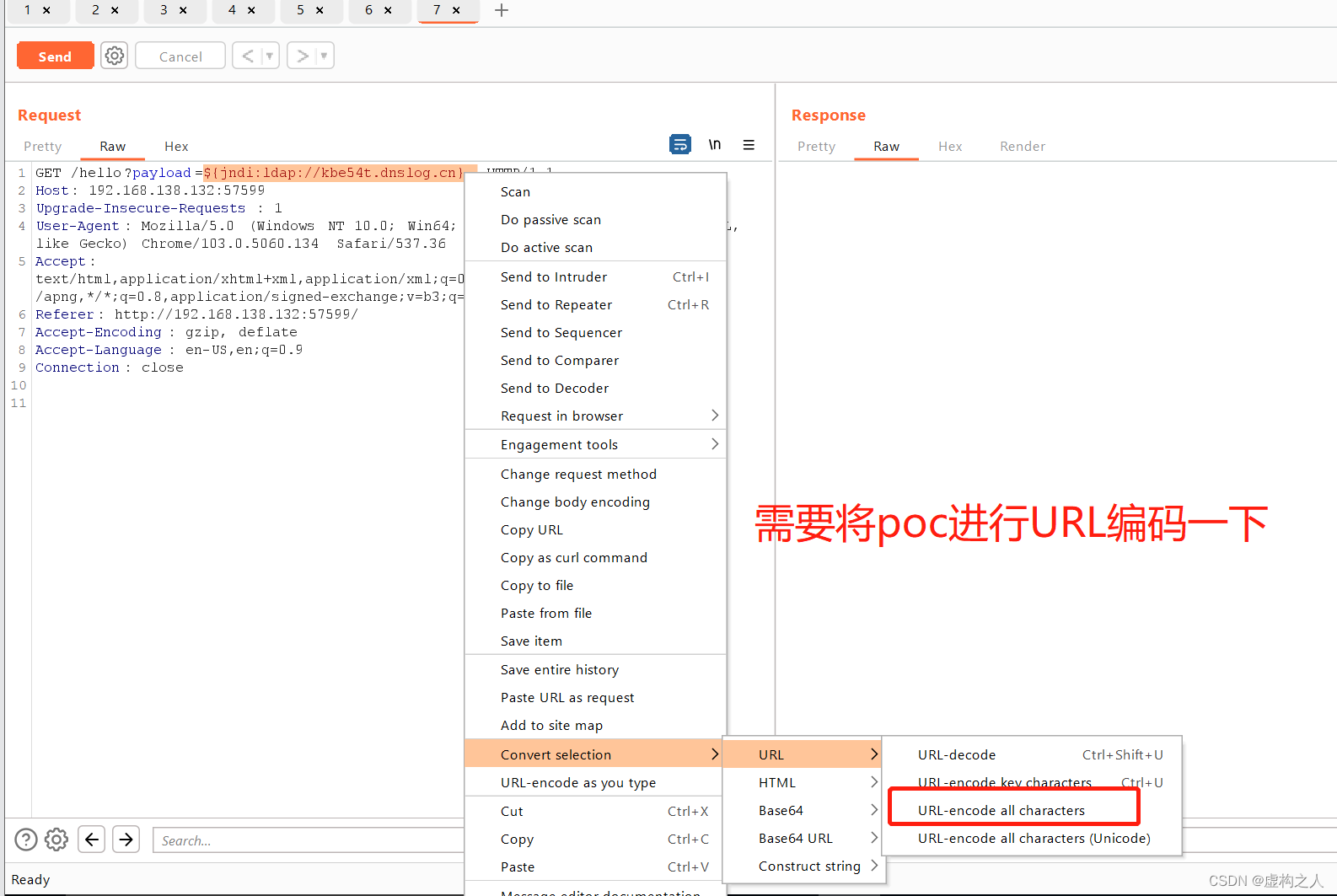Select Copy URL menu entry
Viewport: 1337px width, 896px height.
pyautogui.click(x=595, y=530)
